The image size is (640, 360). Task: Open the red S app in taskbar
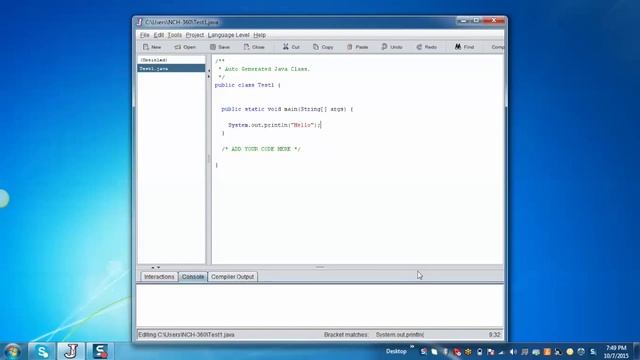[100, 351]
